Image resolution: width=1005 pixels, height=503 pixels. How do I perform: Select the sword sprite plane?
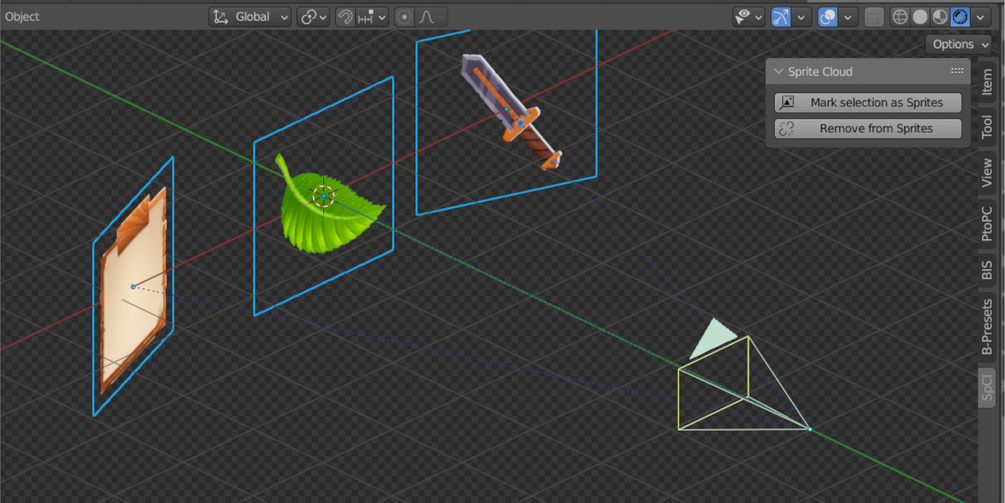click(x=506, y=109)
